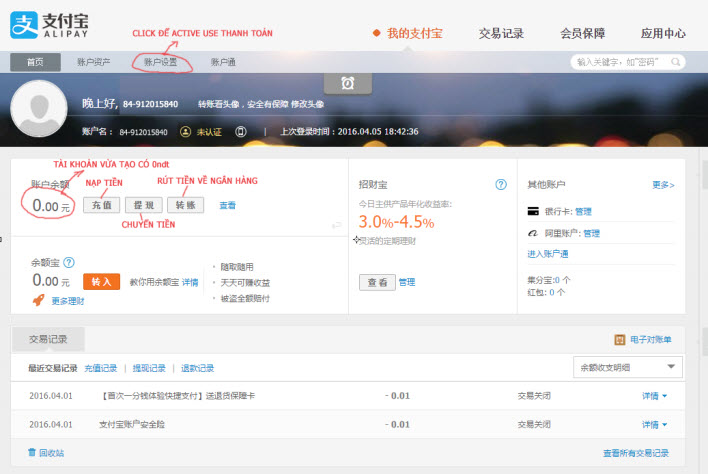Click the 修改头像 link
This screenshot has width=708, height=474.
point(307,104)
